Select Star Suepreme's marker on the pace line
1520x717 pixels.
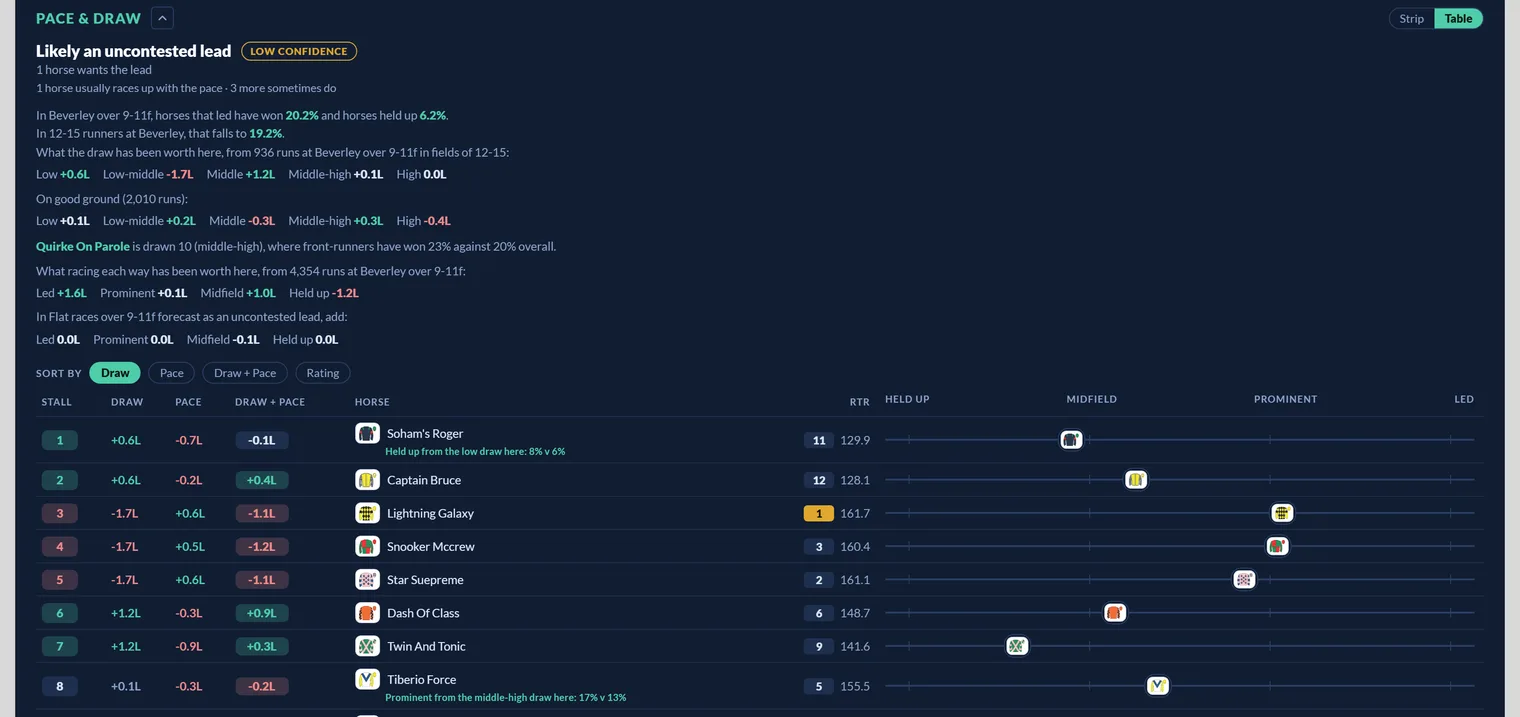1244,579
